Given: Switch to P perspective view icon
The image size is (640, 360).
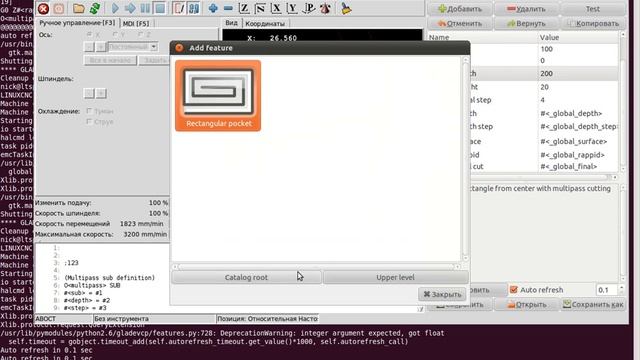Looking at the screenshot, I should click(309, 9).
